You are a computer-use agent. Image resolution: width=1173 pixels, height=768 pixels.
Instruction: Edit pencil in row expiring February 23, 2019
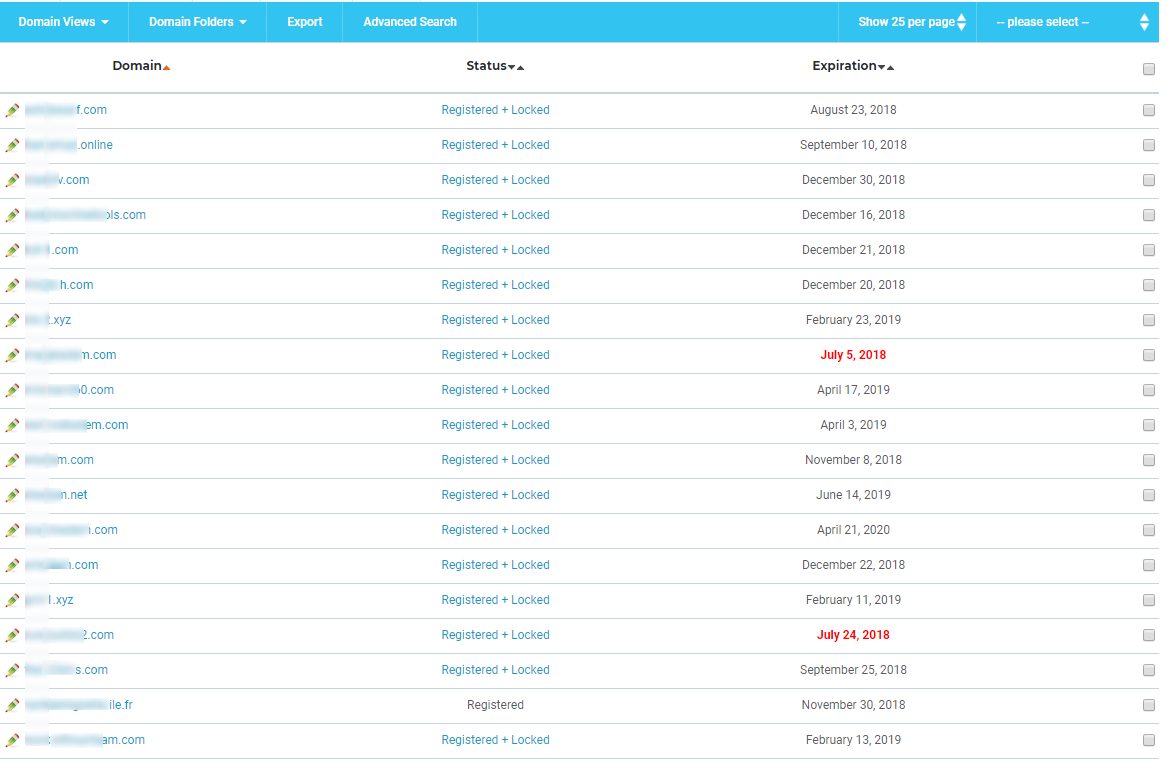pyautogui.click(x=12, y=320)
